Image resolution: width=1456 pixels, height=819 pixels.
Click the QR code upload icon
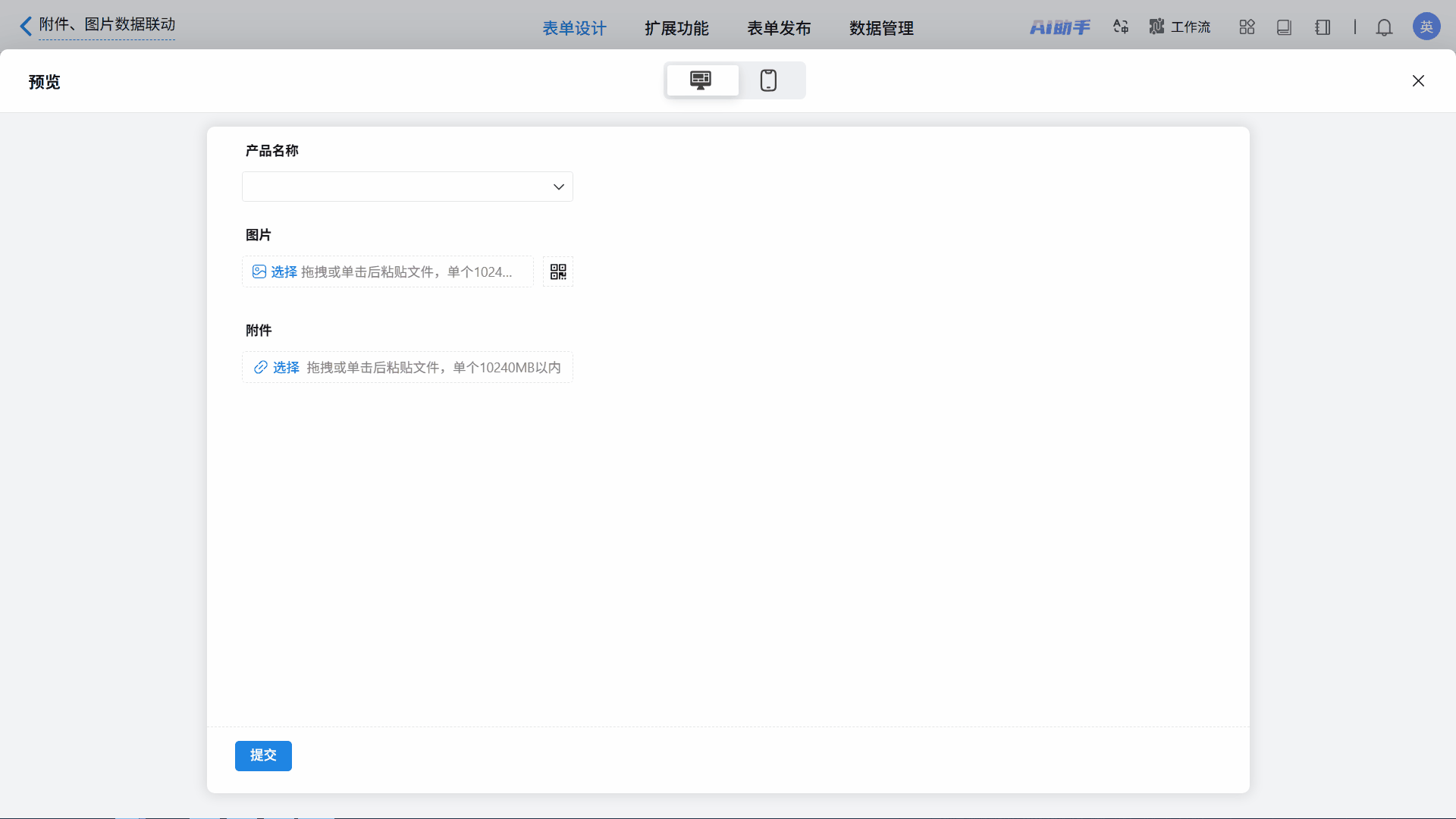(x=558, y=272)
